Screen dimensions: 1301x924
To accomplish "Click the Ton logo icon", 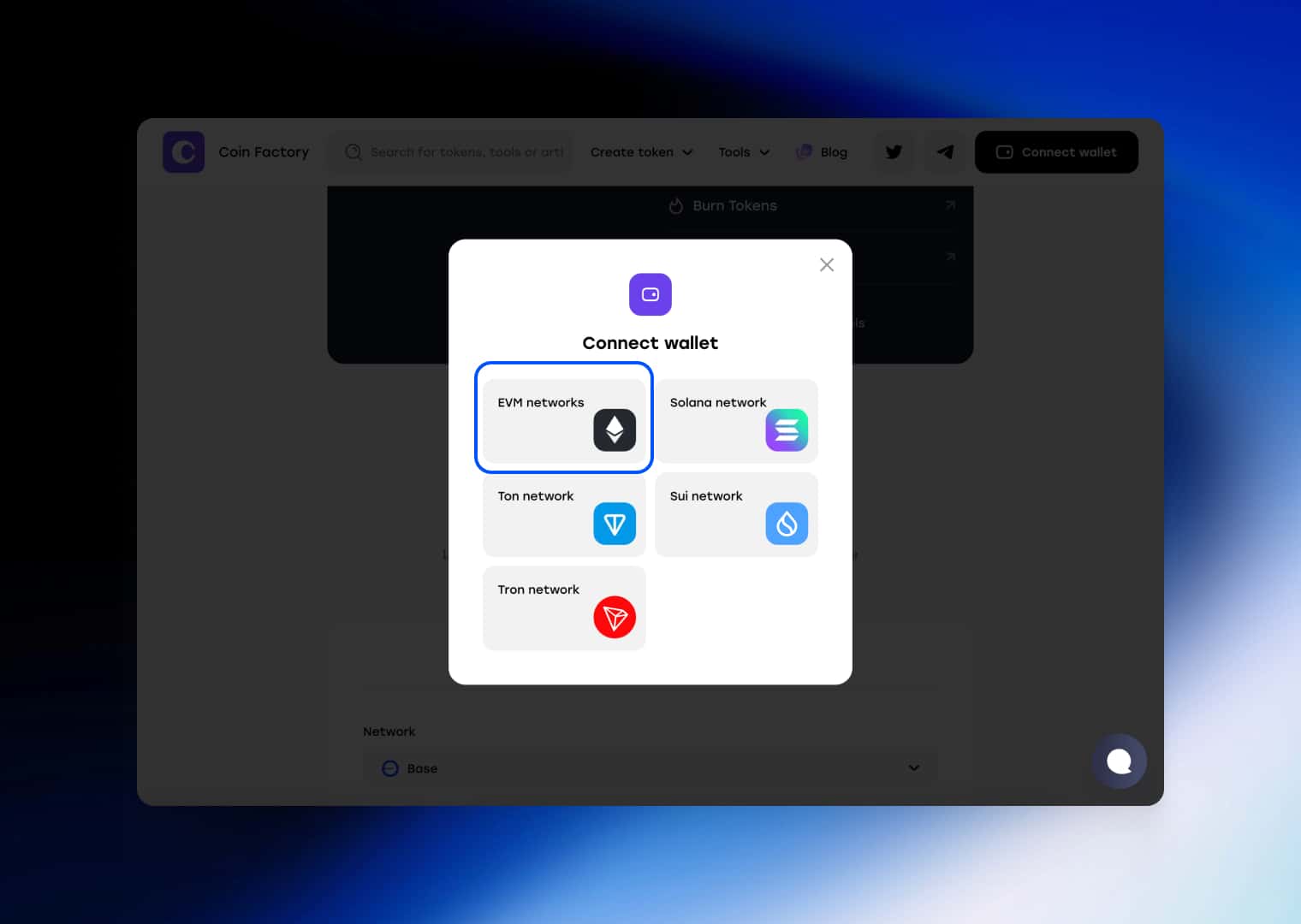I will click(615, 524).
